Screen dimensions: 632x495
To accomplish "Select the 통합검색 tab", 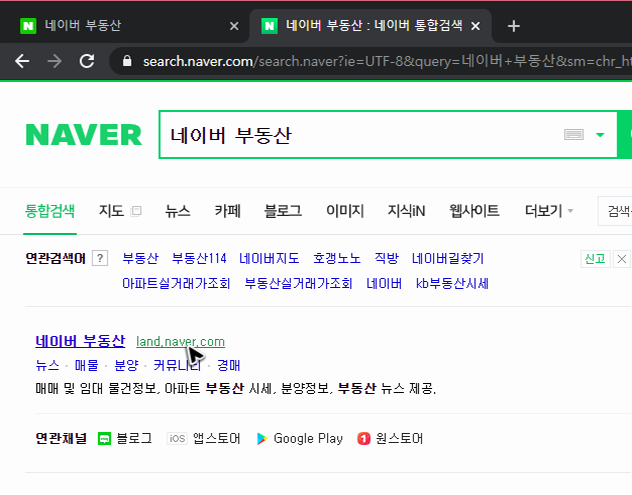I will pyautogui.click(x=50, y=211).
